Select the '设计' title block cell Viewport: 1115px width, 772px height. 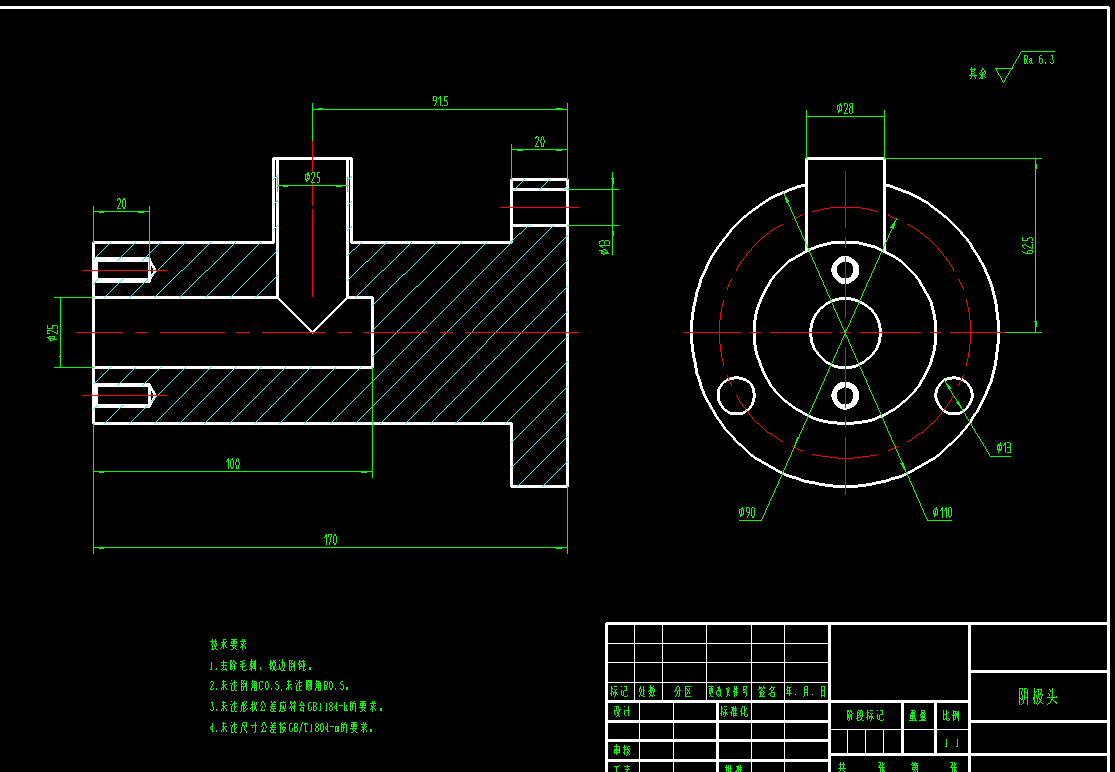[x=622, y=712]
